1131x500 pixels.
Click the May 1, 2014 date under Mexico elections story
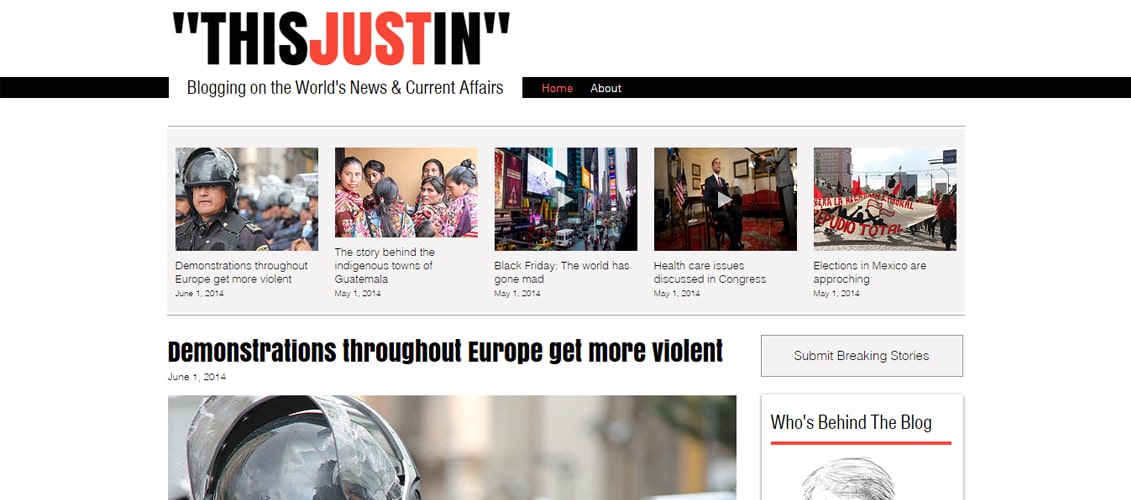click(x=837, y=294)
